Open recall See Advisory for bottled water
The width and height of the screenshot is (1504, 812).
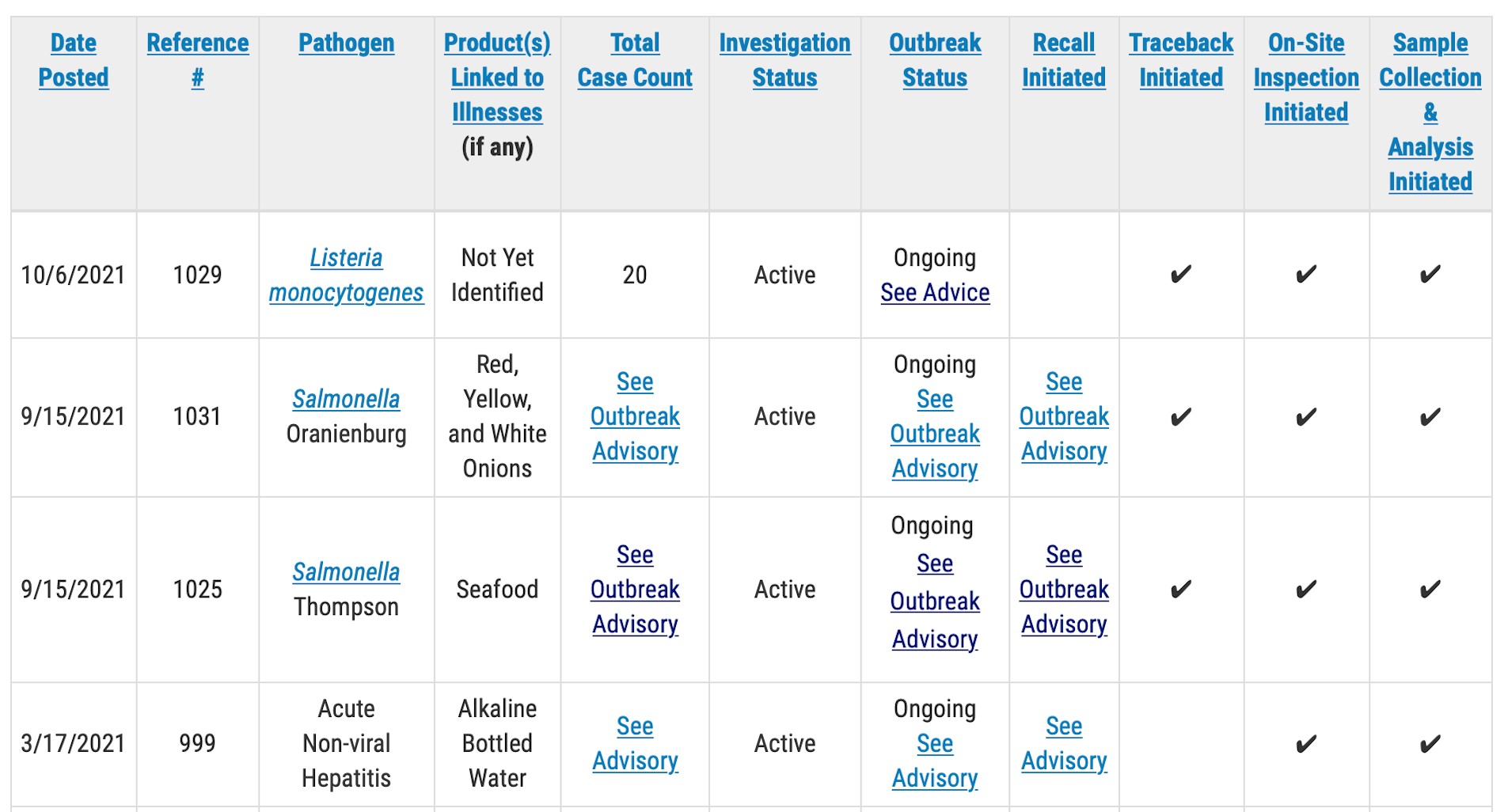[1064, 743]
